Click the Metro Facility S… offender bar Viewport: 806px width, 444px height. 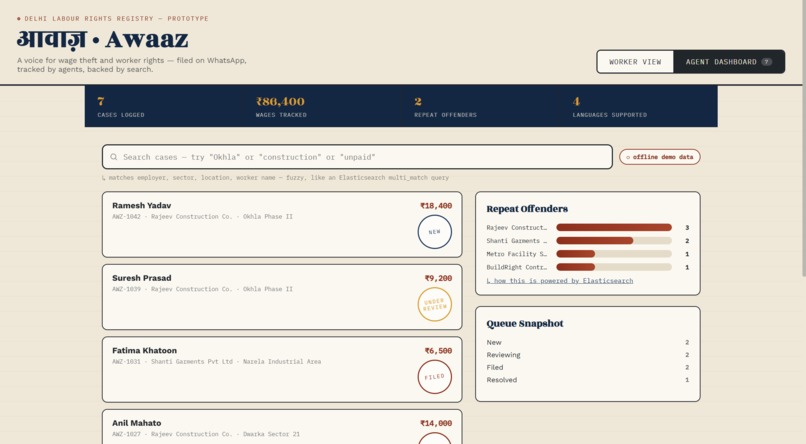pyautogui.click(x=614, y=254)
